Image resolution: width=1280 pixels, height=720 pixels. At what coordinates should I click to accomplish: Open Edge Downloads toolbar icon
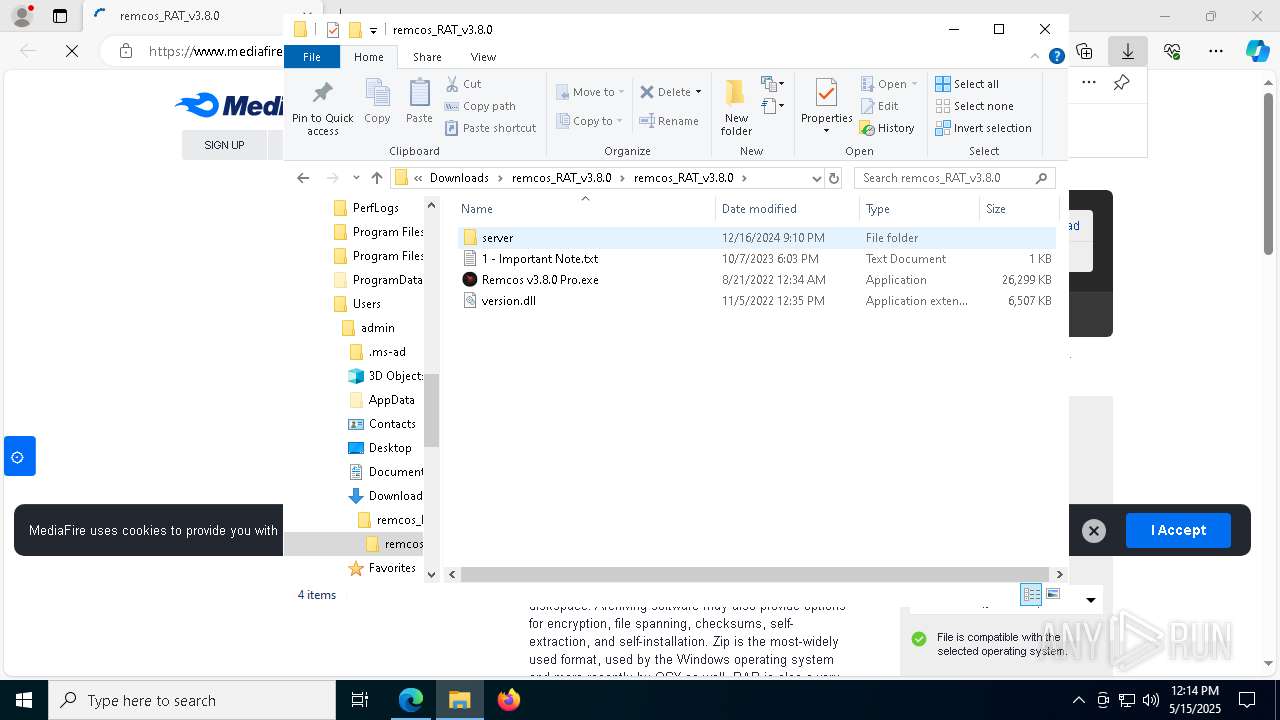click(x=1128, y=50)
